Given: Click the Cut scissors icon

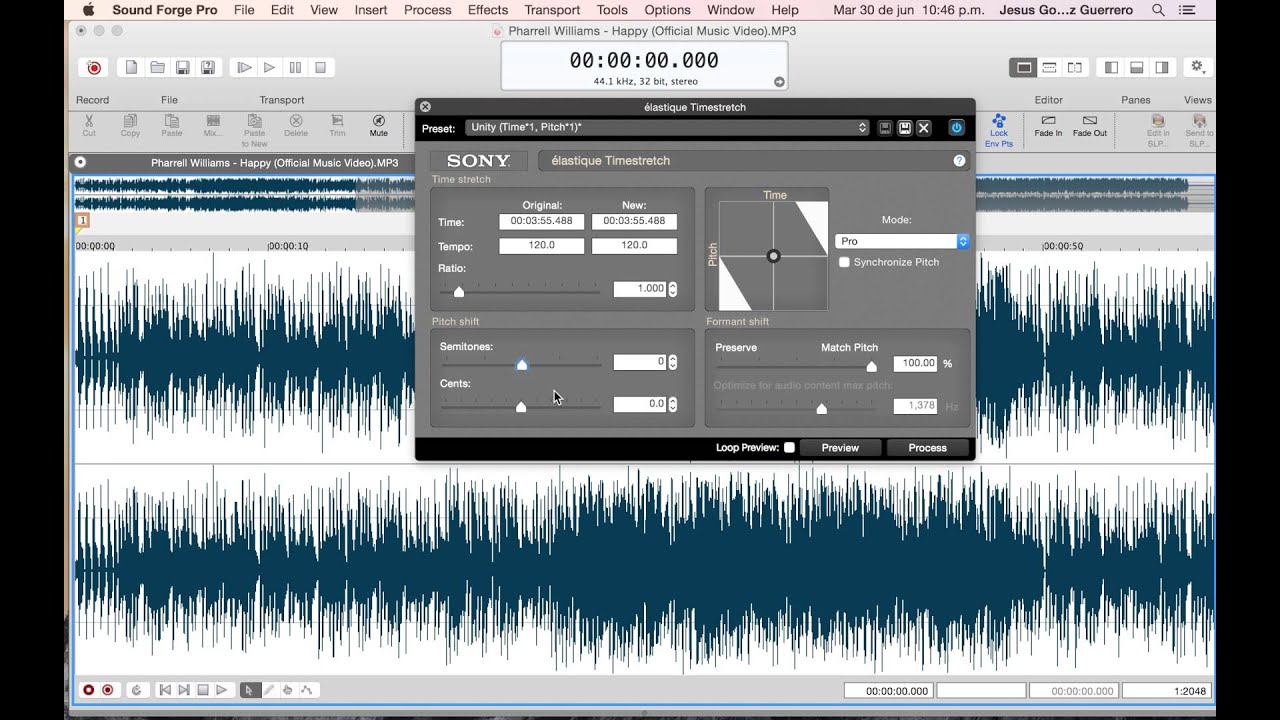Looking at the screenshot, I should 89,125.
